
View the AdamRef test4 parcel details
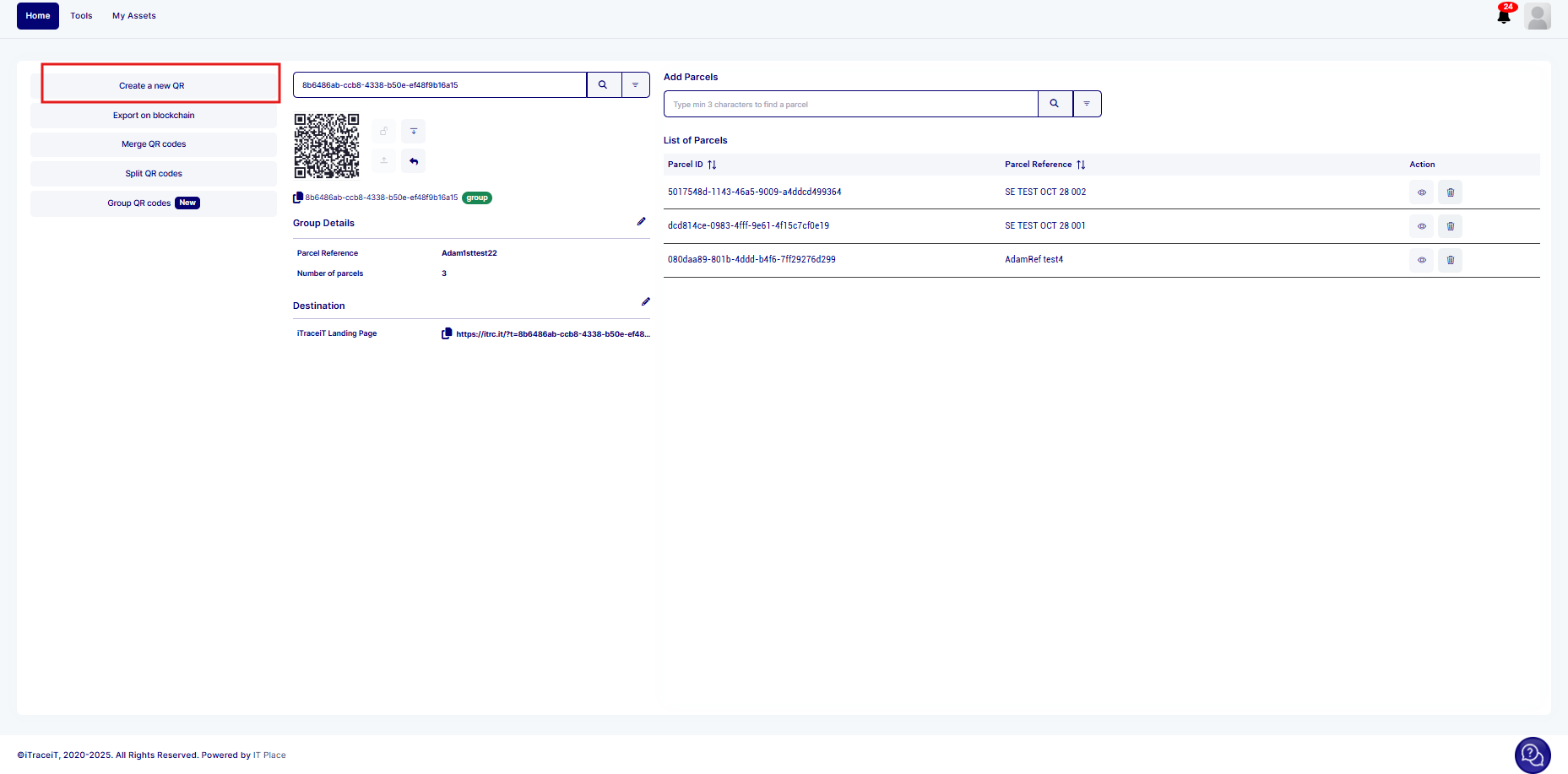[1421, 260]
